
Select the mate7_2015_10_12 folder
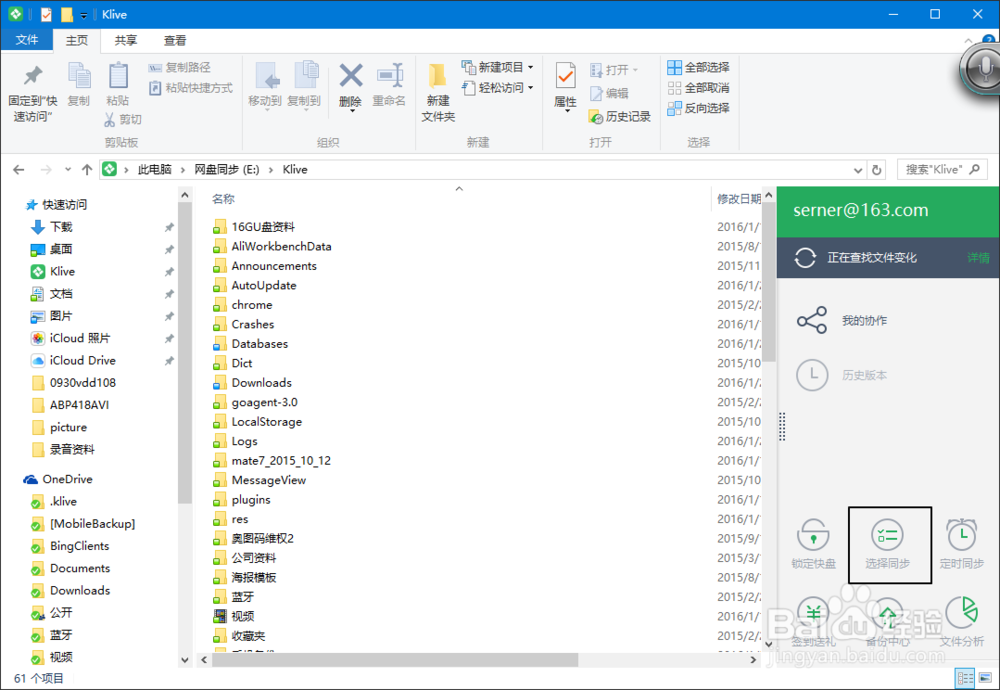[281, 461]
